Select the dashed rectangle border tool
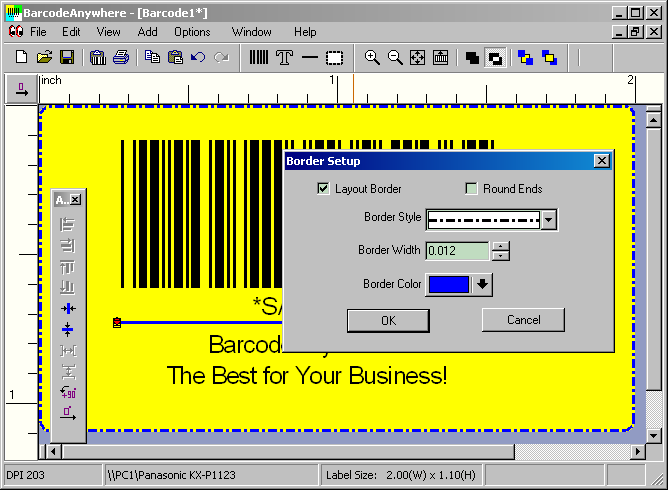 tap(334, 57)
